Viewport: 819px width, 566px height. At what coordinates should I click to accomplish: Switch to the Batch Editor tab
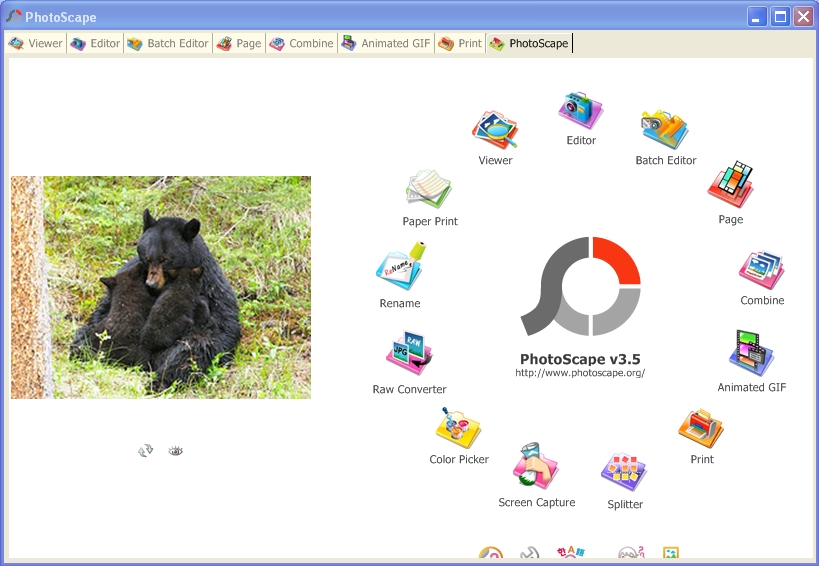(168, 43)
